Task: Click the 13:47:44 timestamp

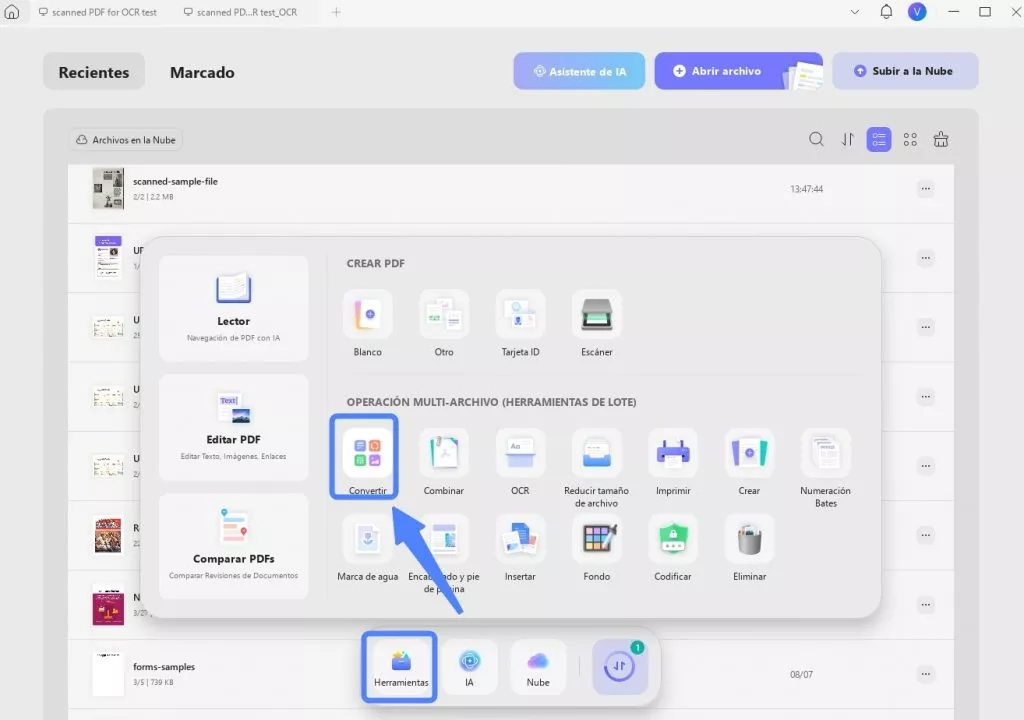Action: pos(807,189)
